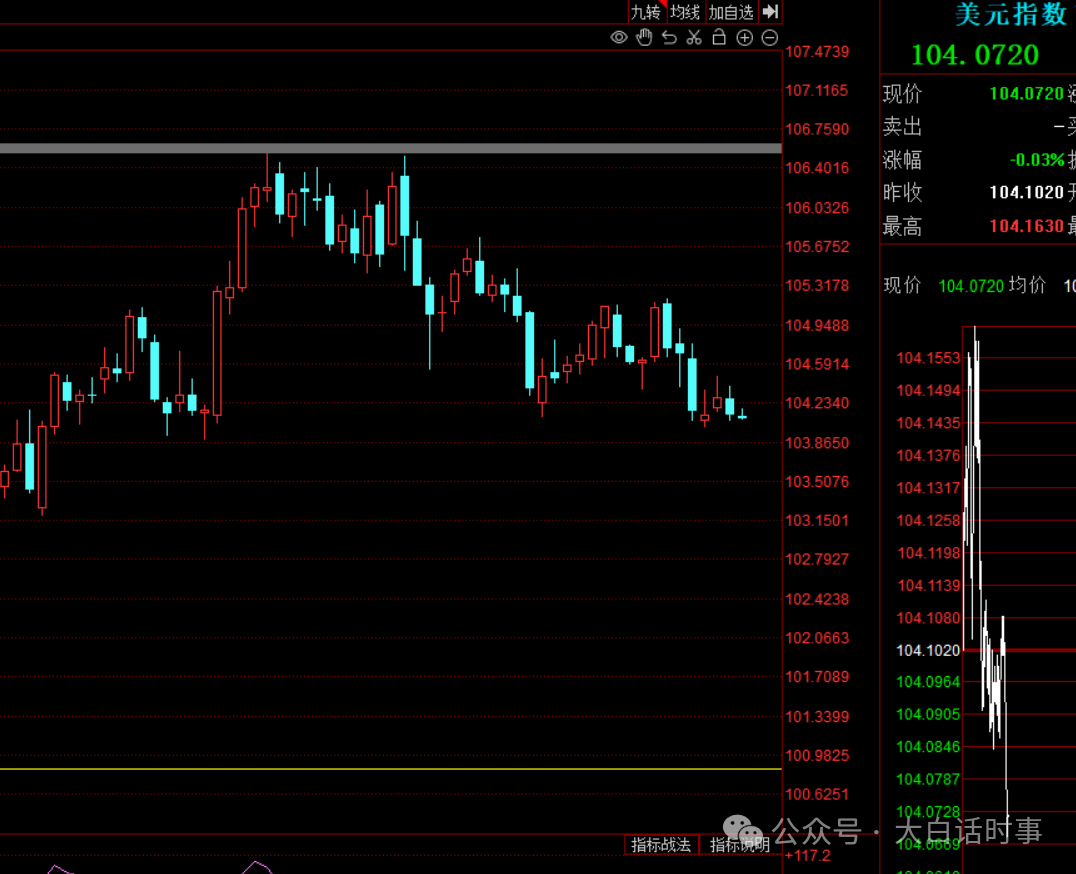The image size is (1076, 874).
Task: Click the 均价 label above intraday chart
Action: 1027,285
